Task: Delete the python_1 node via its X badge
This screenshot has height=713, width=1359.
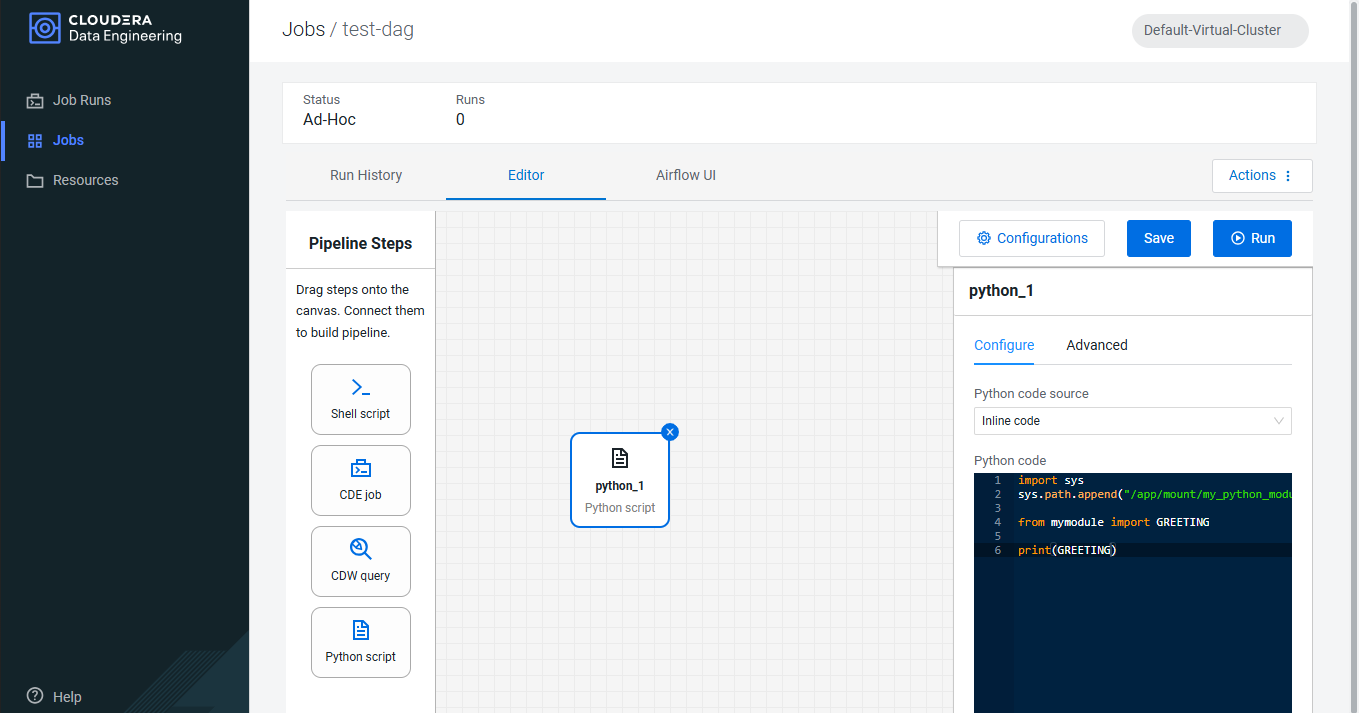Action: click(669, 432)
